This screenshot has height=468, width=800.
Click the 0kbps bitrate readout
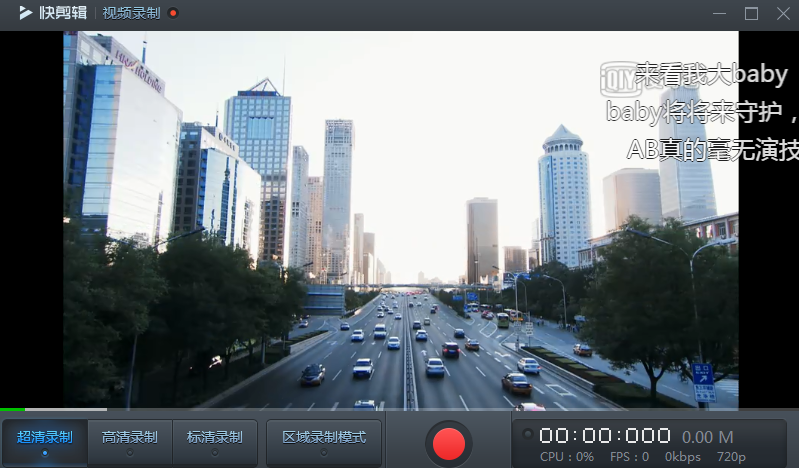click(682, 456)
